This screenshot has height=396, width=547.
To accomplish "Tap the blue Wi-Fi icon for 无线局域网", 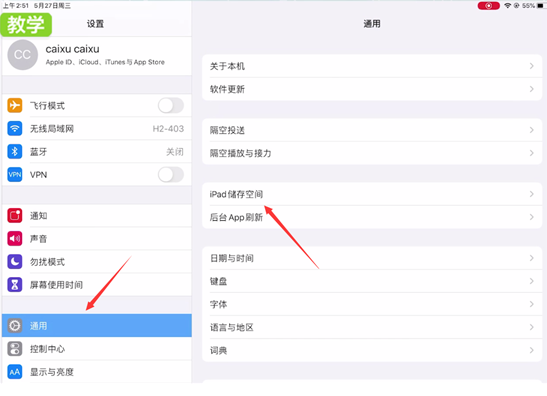I will pyautogui.click(x=15, y=128).
